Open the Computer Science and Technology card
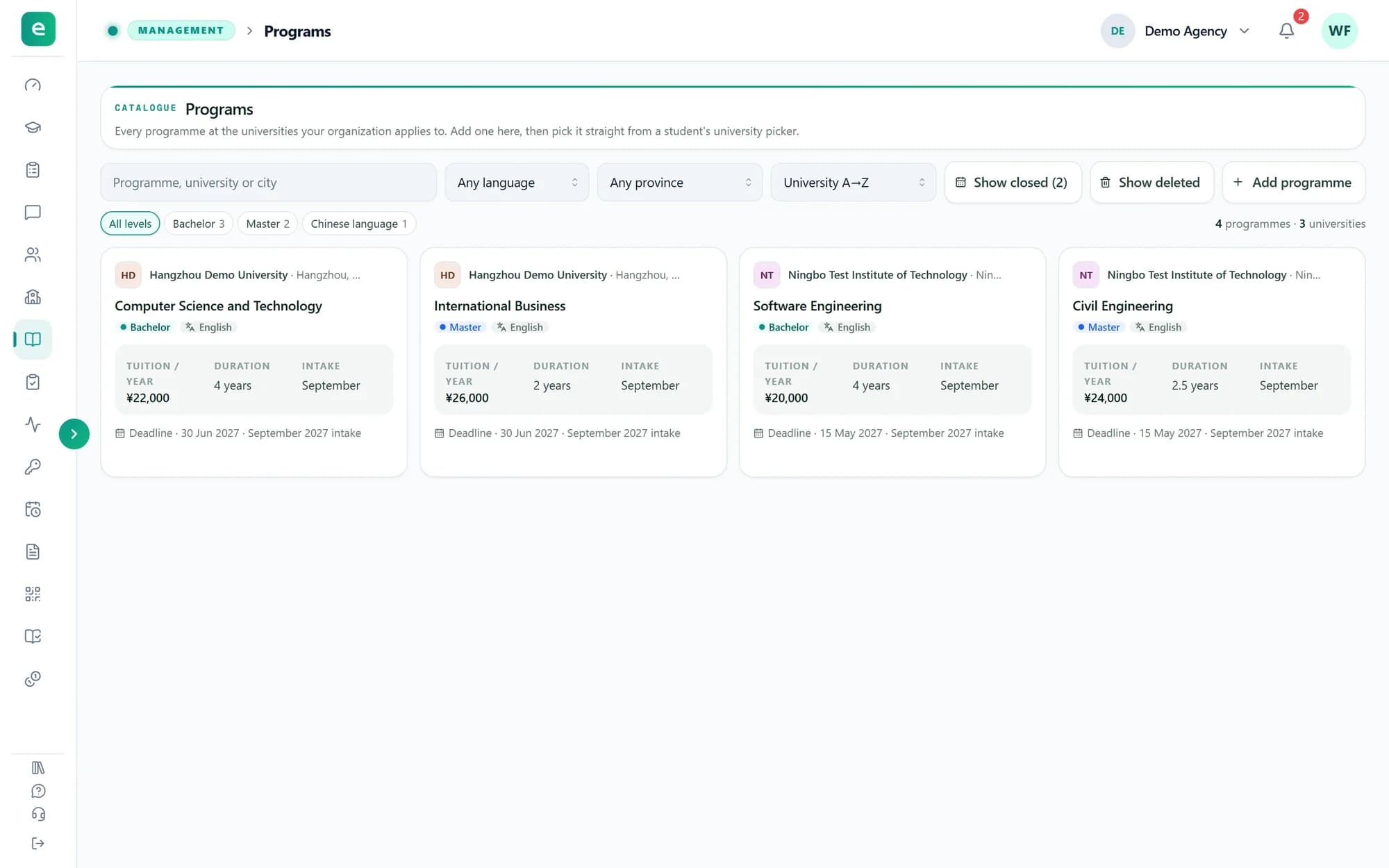 pyautogui.click(x=253, y=362)
